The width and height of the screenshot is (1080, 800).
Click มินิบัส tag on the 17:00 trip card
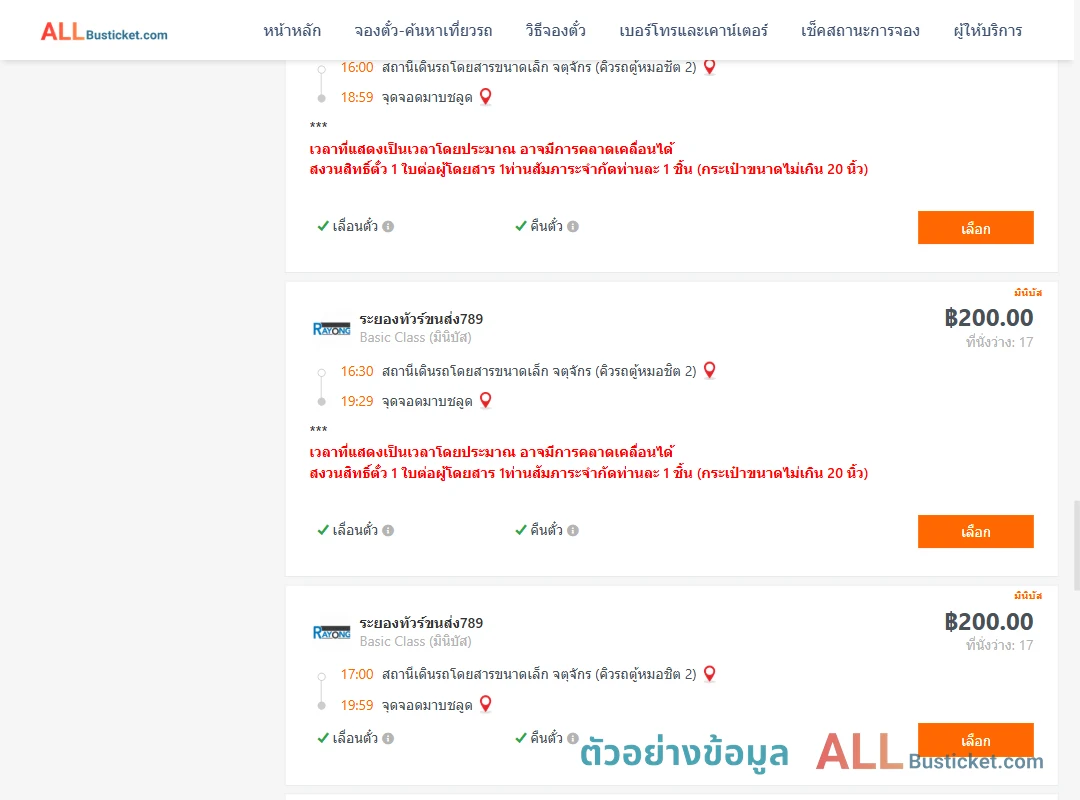pos(1028,595)
